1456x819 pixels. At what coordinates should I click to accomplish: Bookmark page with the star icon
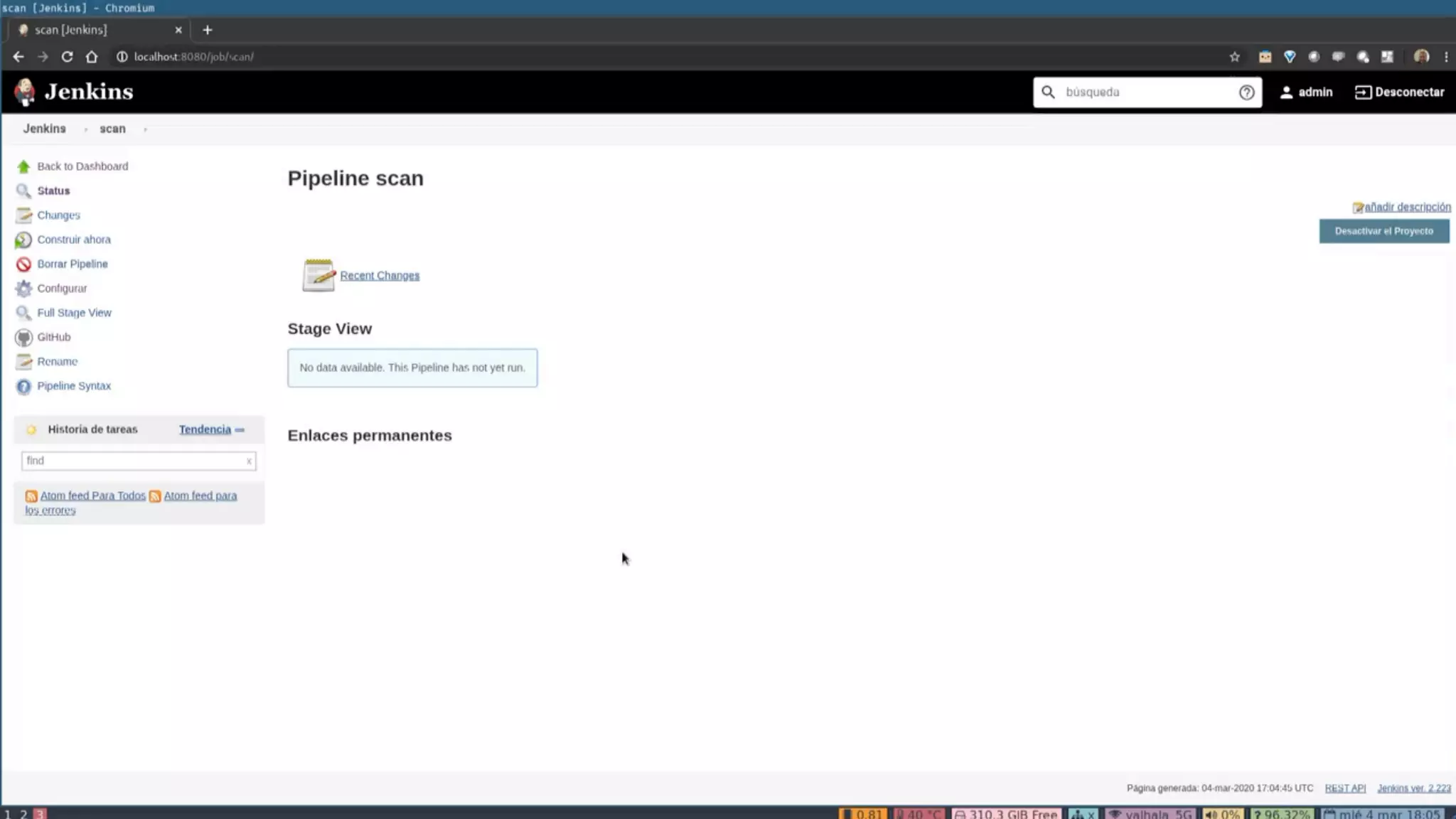coord(1234,57)
